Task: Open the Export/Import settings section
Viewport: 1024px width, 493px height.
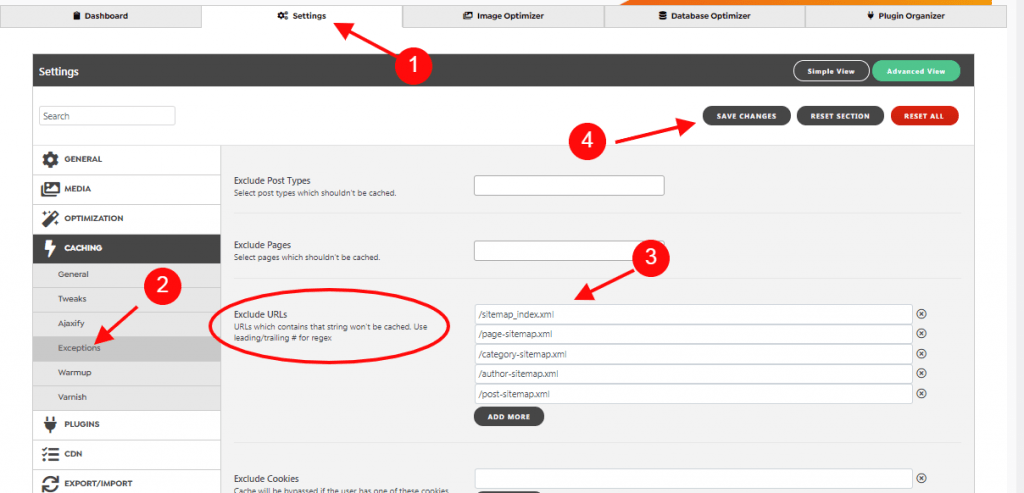Action: [x=127, y=483]
